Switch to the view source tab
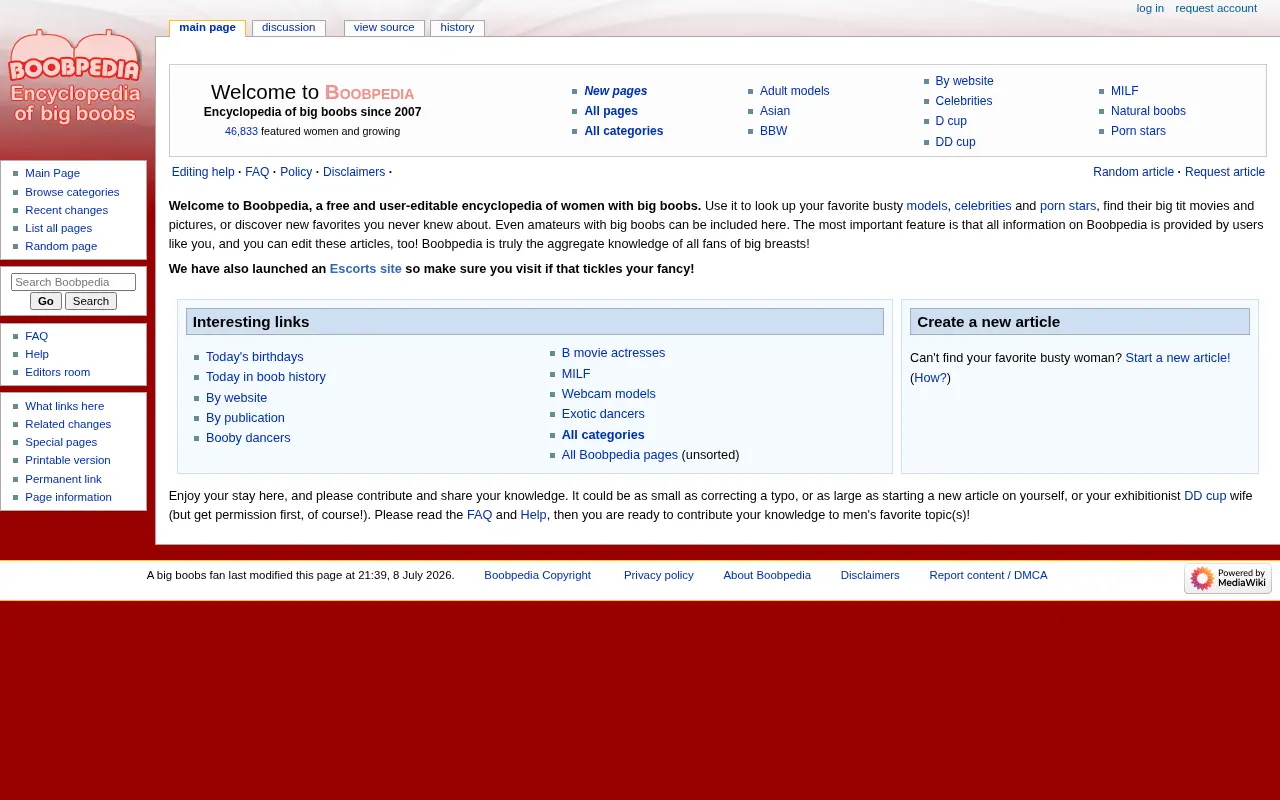Viewport: 1280px width, 800px height. point(384,28)
